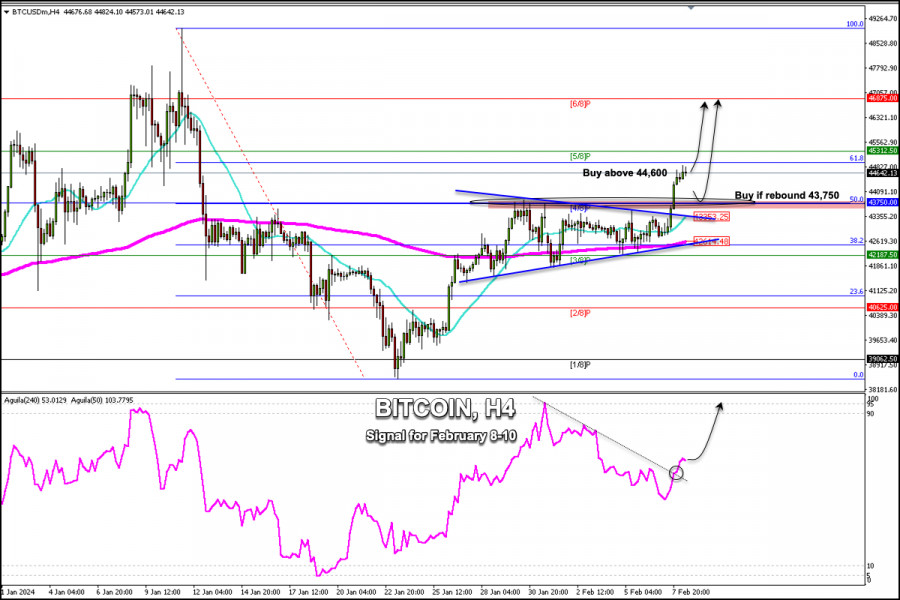Viewport: 900px width, 600px height.
Task: Select the [6/8]P Murrey level label
Action: [580, 104]
